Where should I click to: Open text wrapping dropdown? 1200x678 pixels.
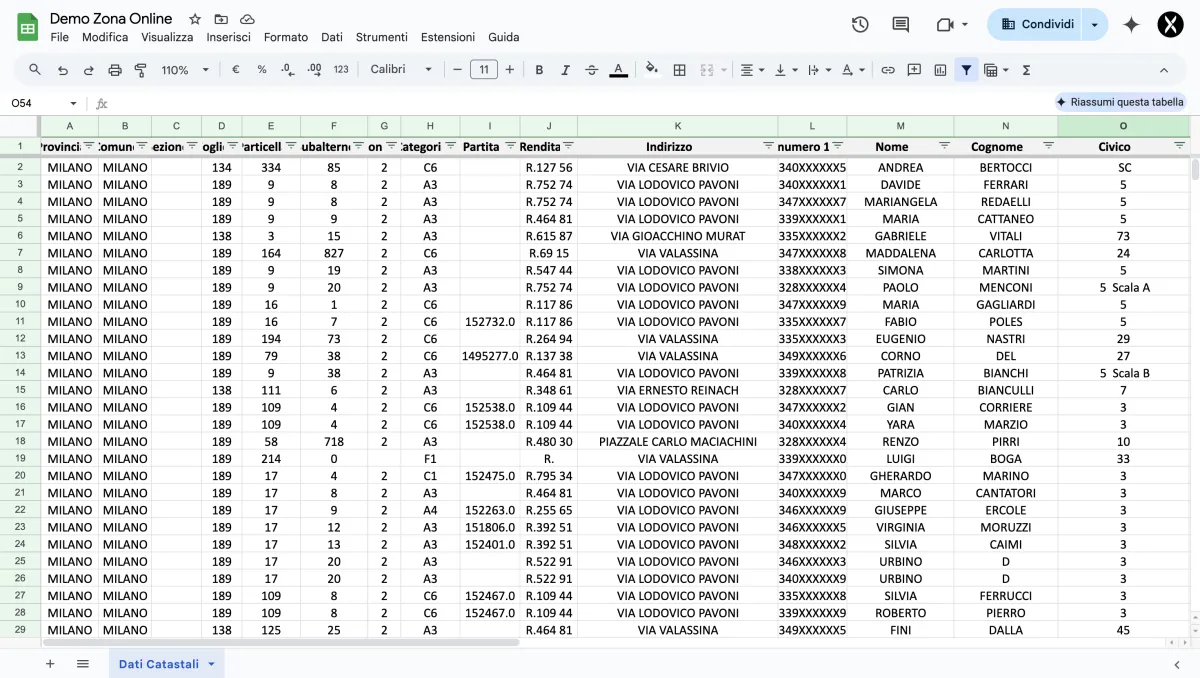[818, 70]
